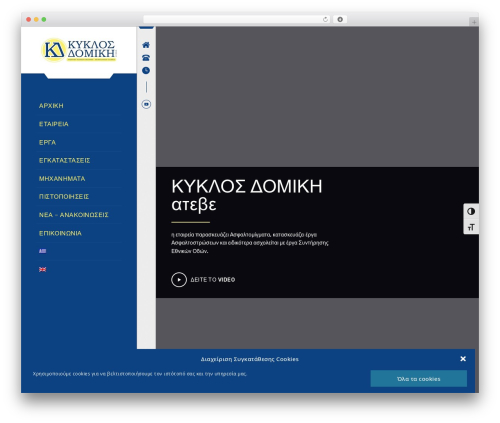Open the ΕΠΙΚΟΙΝΩΝΙΑ menu item
The width and height of the screenshot is (500, 423).
[x=60, y=233]
